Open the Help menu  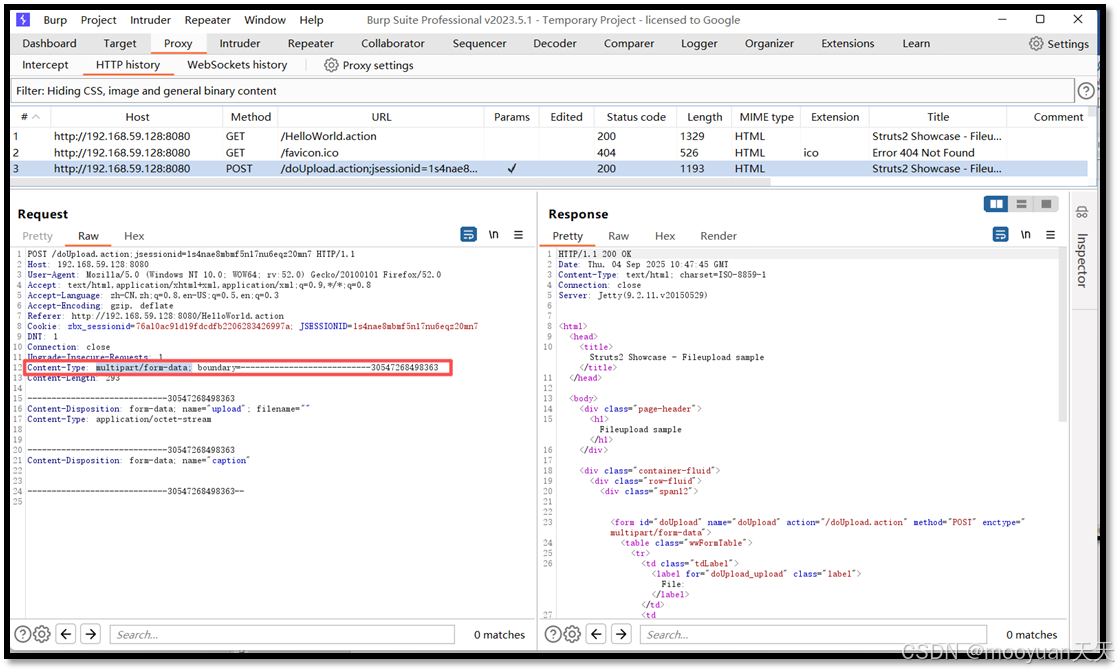point(311,20)
